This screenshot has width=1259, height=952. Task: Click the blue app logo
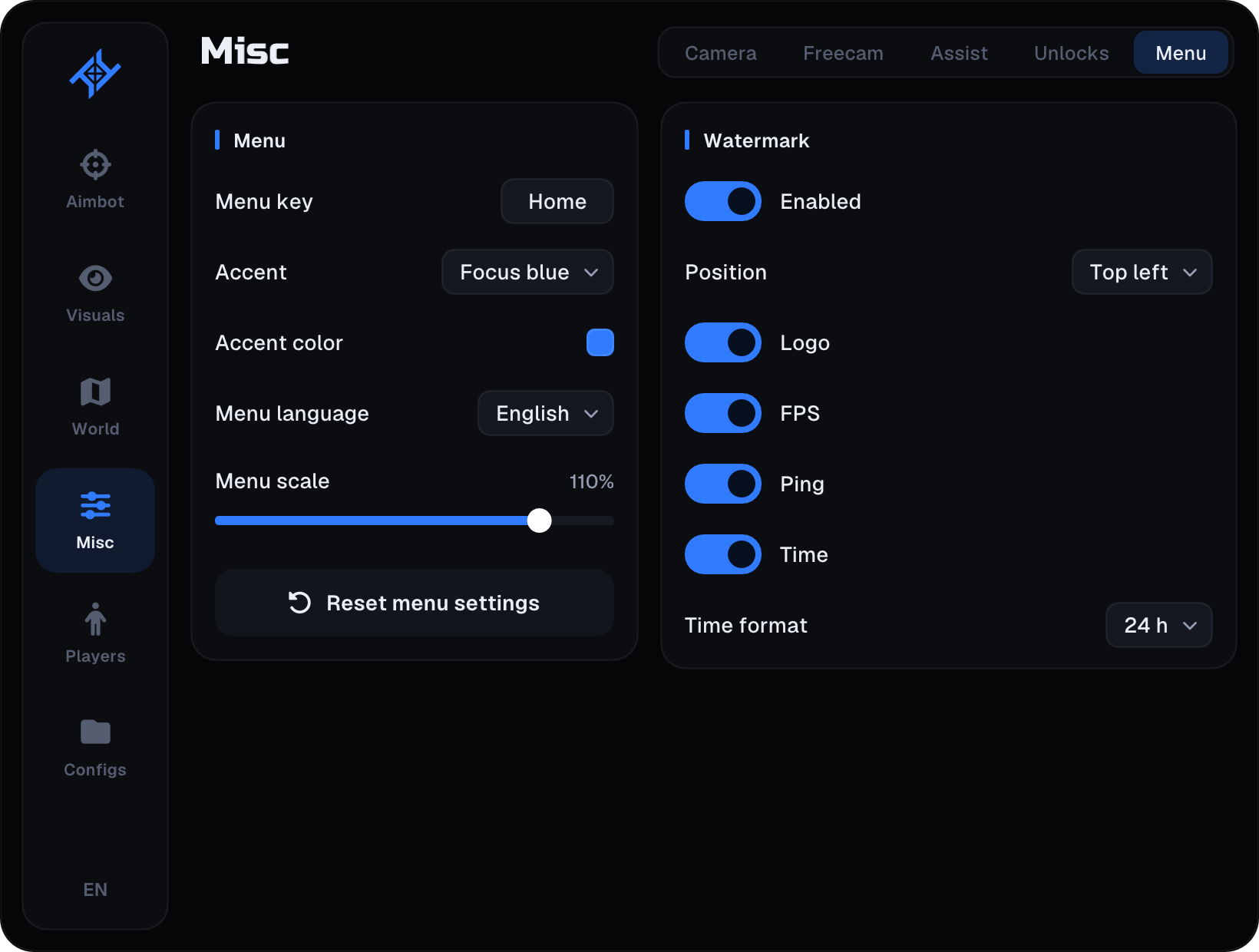(x=95, y=74)
